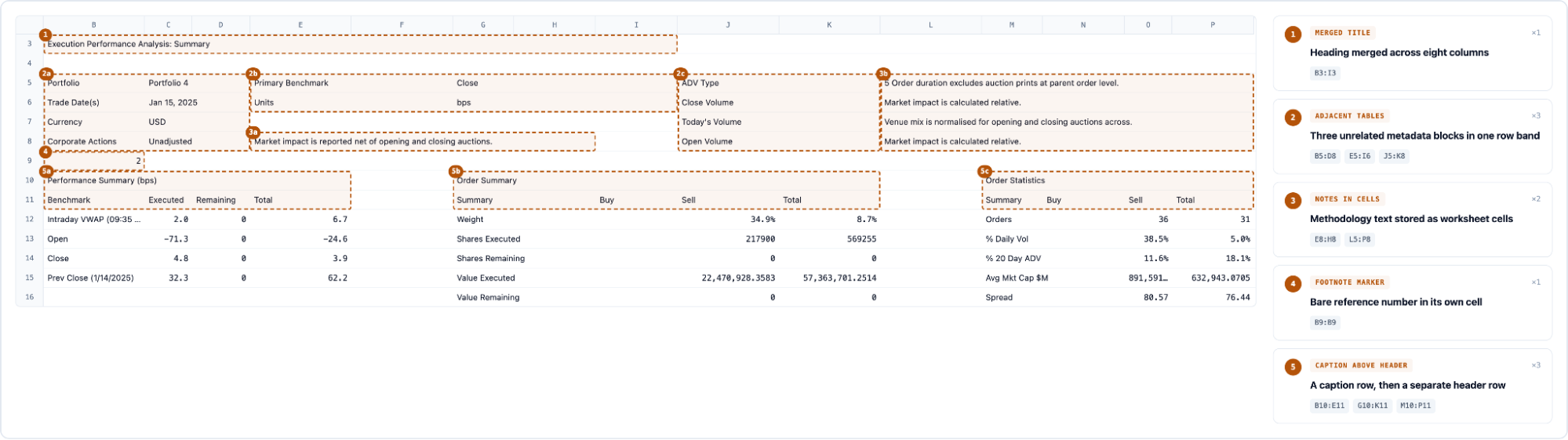Click the 'B10:E11' range chip
This screenshot has width=1568, height=440.
point(1329,405)
